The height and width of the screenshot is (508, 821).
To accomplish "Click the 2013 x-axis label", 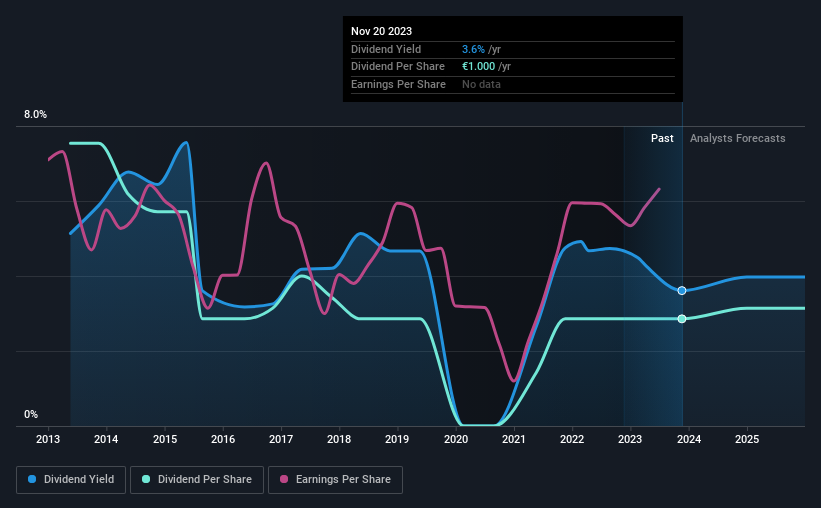I will 48,439.
